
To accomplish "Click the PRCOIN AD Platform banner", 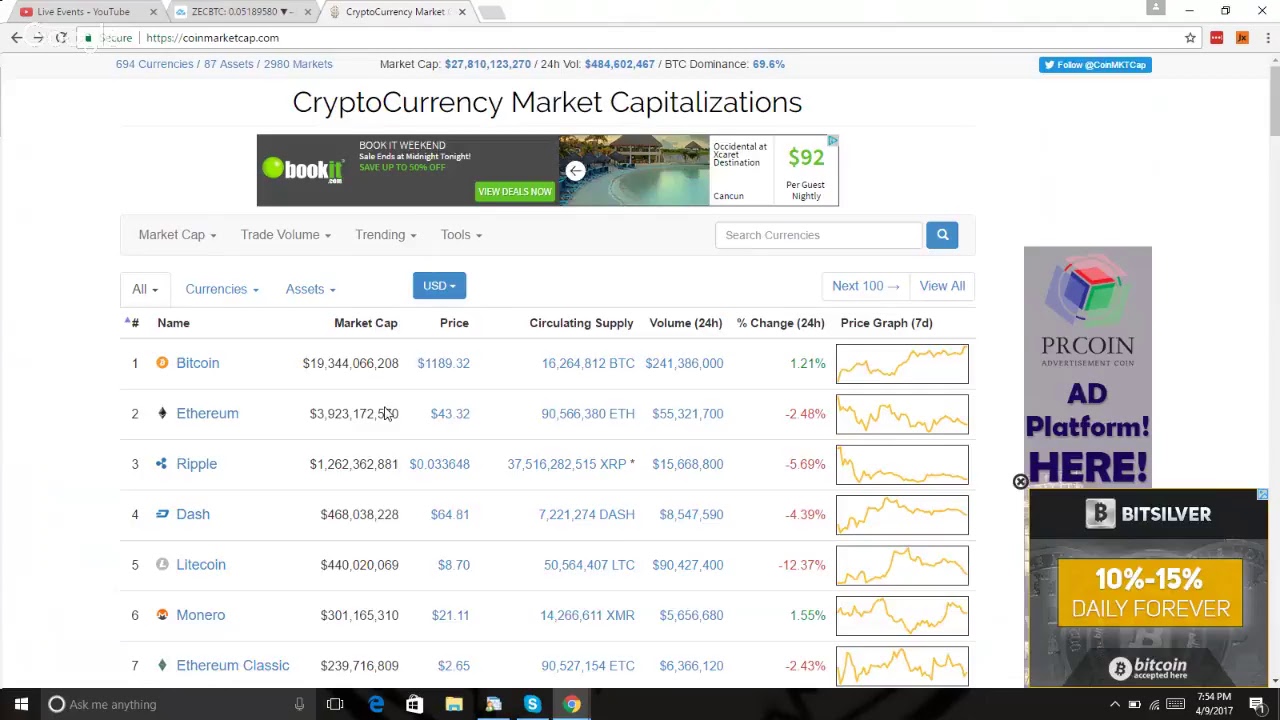I will pos(1088,366).
